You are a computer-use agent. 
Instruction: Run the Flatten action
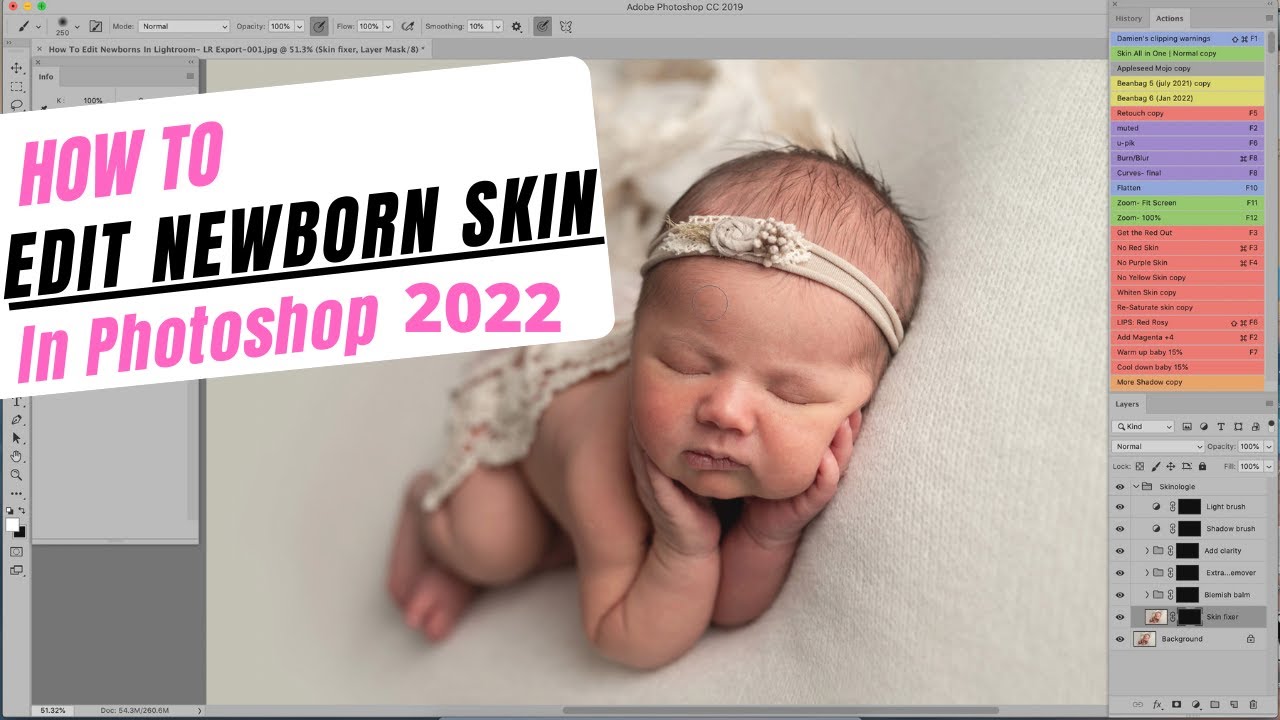tap(1188, 188)
